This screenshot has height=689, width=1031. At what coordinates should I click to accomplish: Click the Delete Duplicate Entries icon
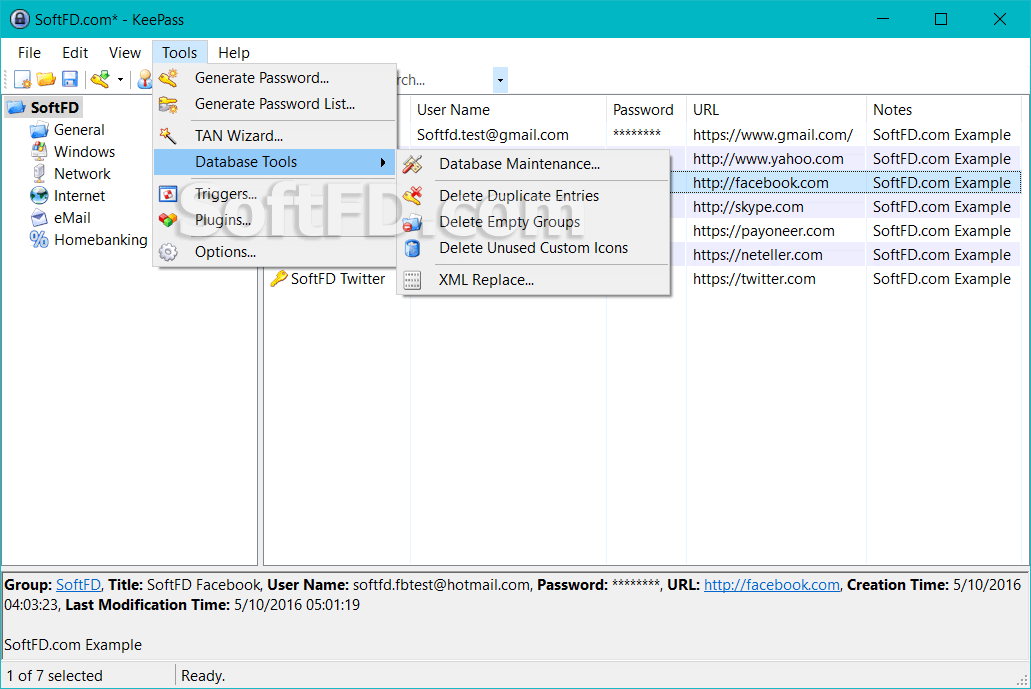coord(412,195)
